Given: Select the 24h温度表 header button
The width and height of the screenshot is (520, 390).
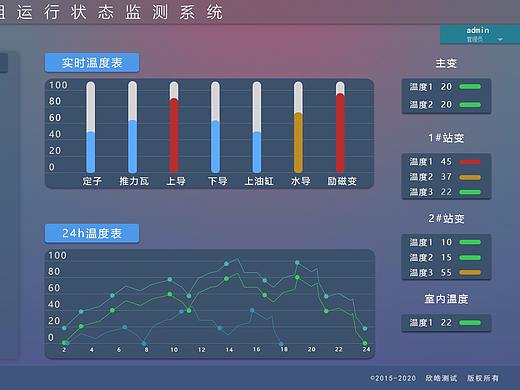Looking at the screenshot, I should coord(92,233).
